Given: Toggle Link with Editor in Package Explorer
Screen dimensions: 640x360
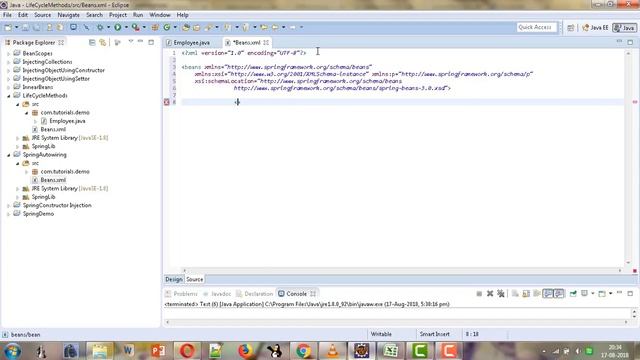Looking at the screenshot, I should pyautogui.click(x=102, y=42).
